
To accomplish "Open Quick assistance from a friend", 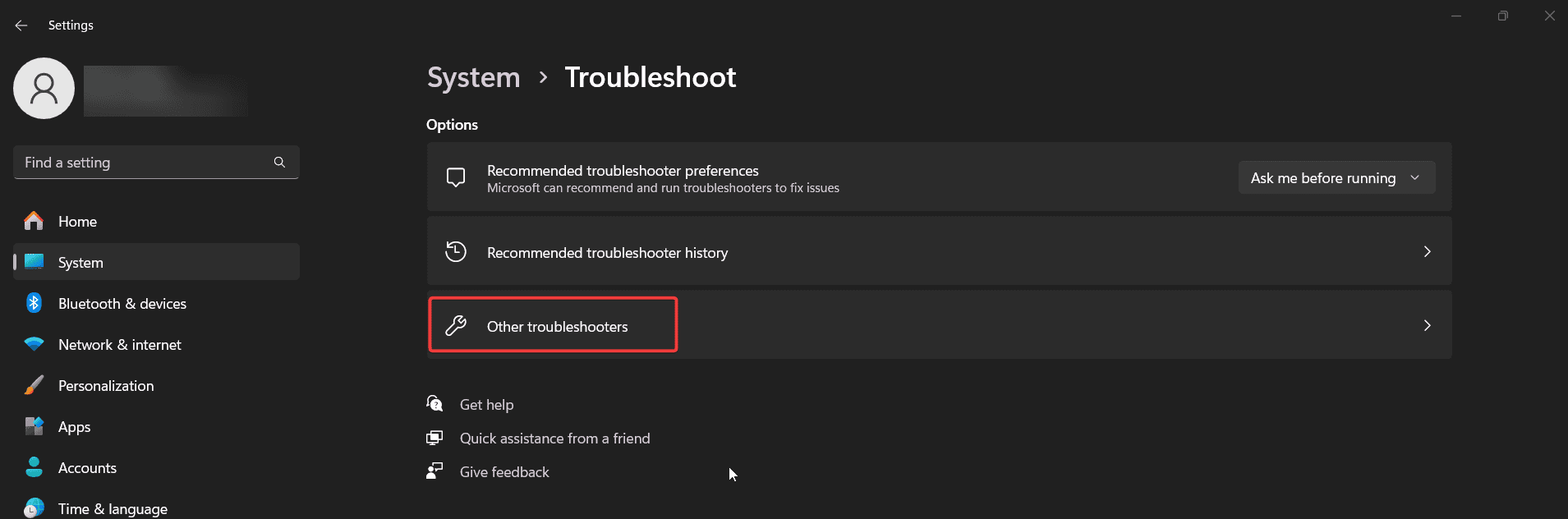I will tap(554, 439).
